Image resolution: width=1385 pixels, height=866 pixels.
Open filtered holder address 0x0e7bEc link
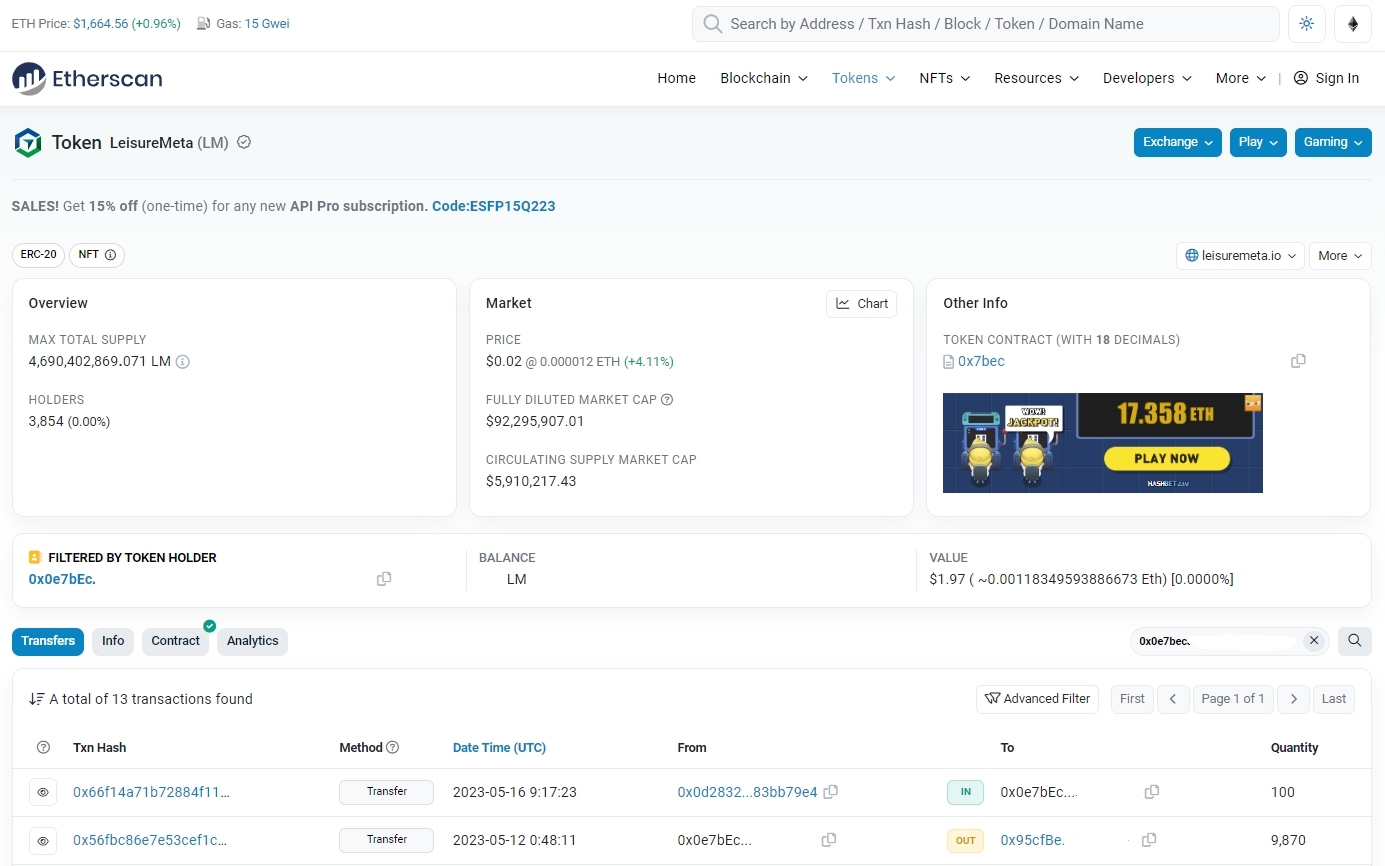[x=62, y=579]
